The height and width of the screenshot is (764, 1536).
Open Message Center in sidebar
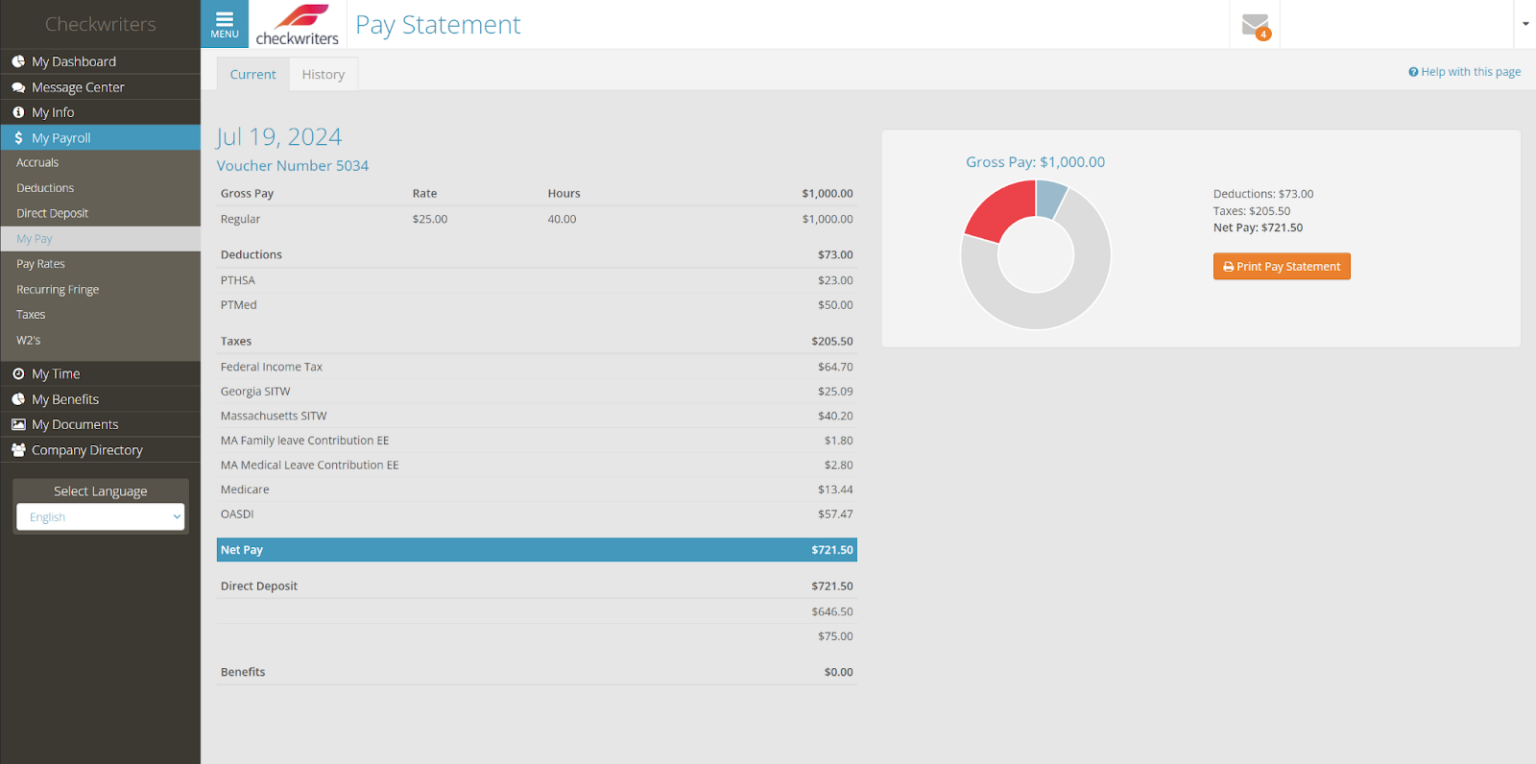[x=77, y=87]
